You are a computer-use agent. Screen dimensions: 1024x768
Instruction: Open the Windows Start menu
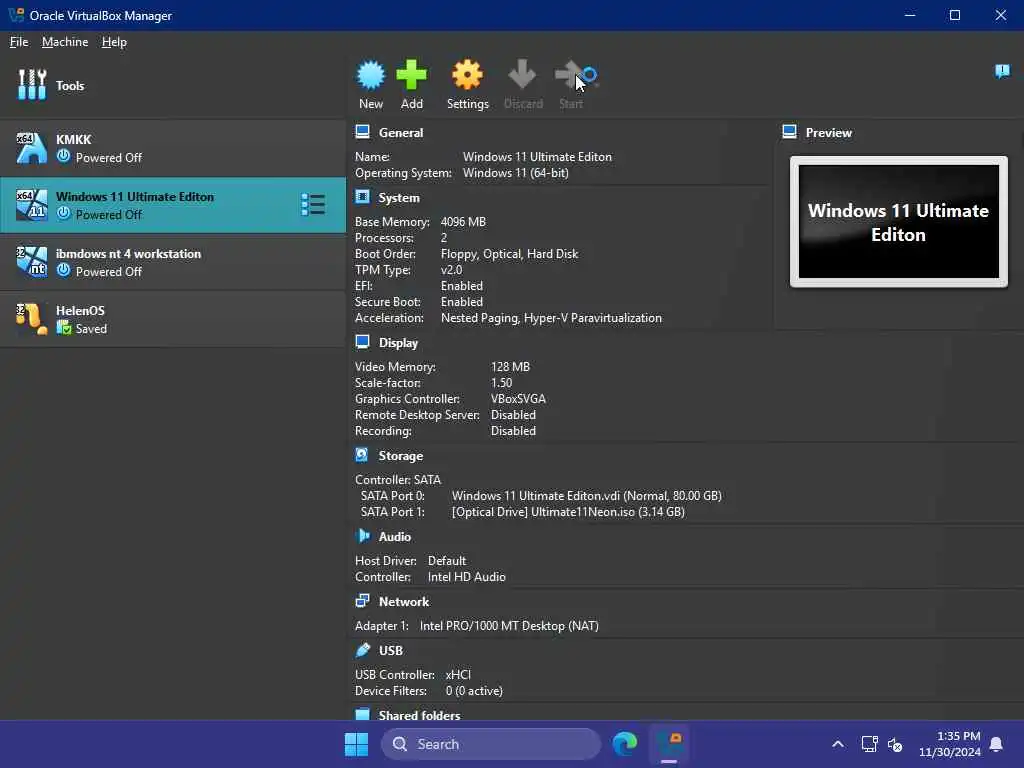click(357, 744)
